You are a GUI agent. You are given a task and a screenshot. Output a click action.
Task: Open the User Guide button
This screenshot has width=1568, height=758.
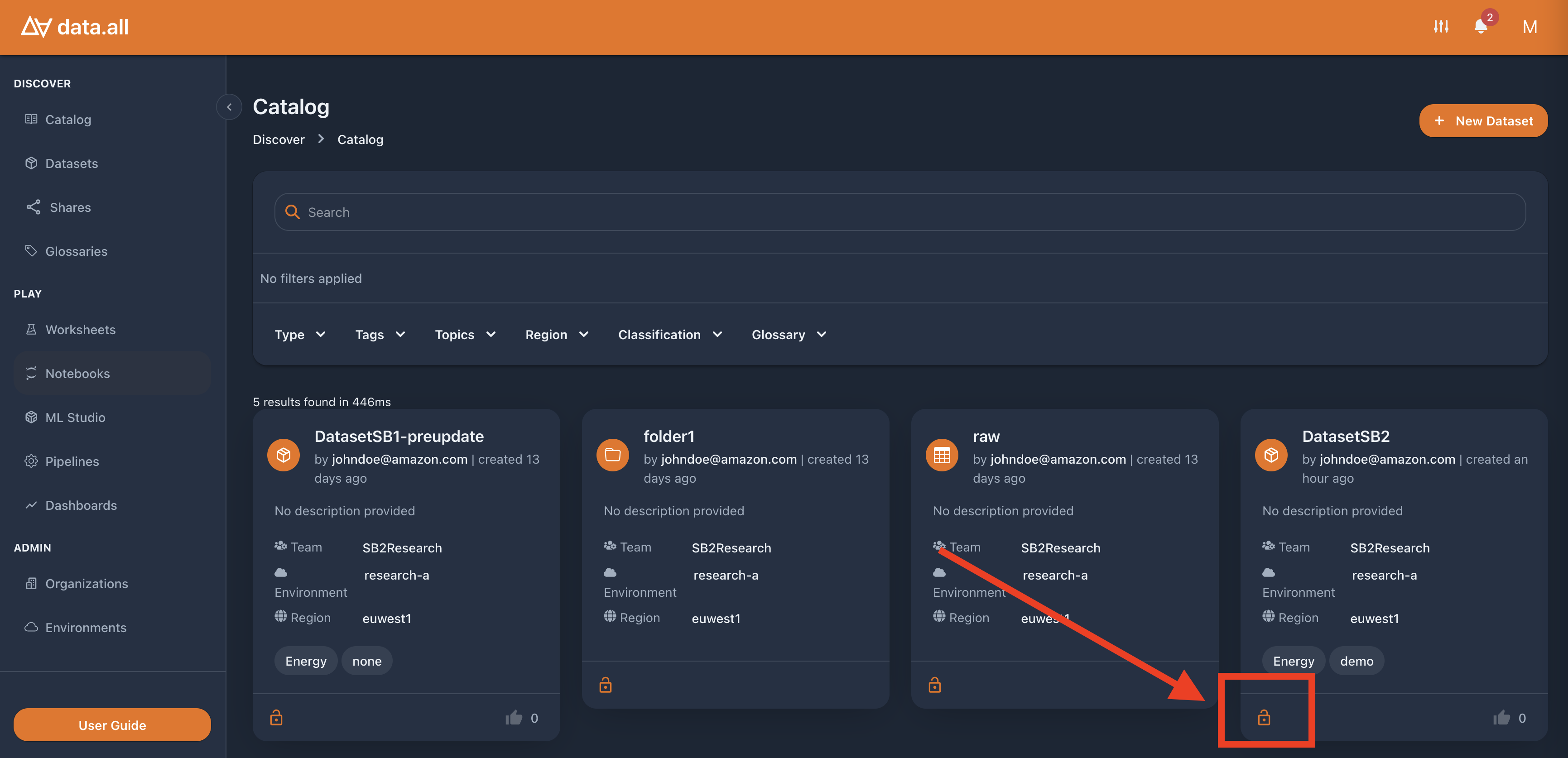[x=113, y=724]
